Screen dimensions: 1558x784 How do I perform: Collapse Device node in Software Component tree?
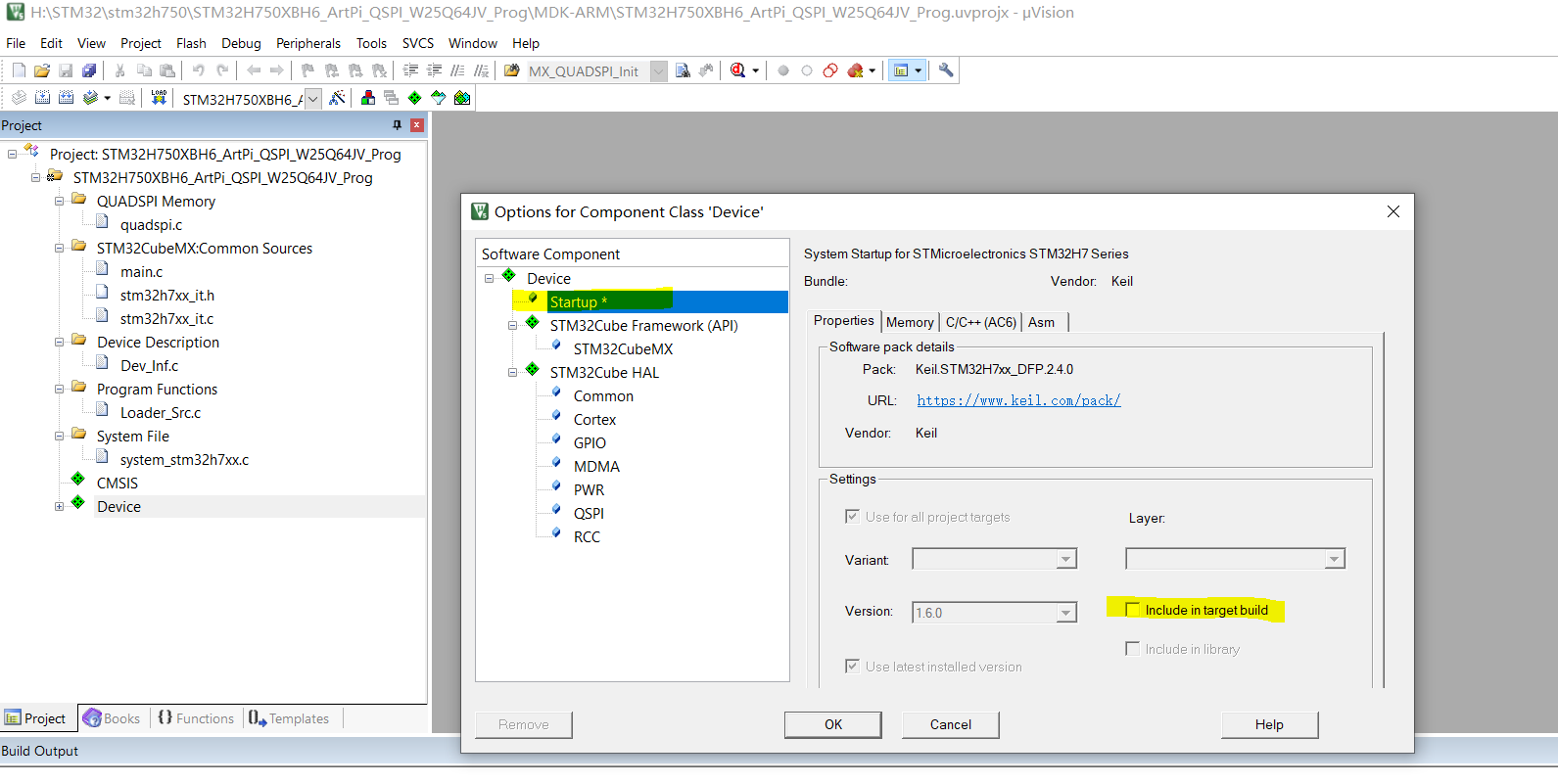pyautogui.click(x=489, y=279)
